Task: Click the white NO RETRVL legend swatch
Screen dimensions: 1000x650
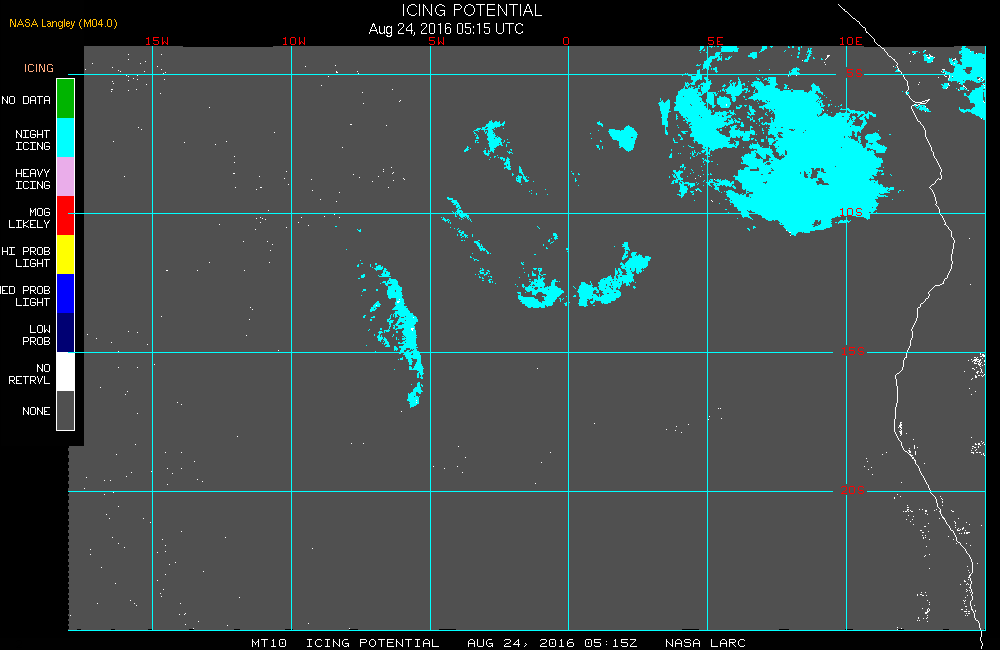Action: tap(66, 371)
